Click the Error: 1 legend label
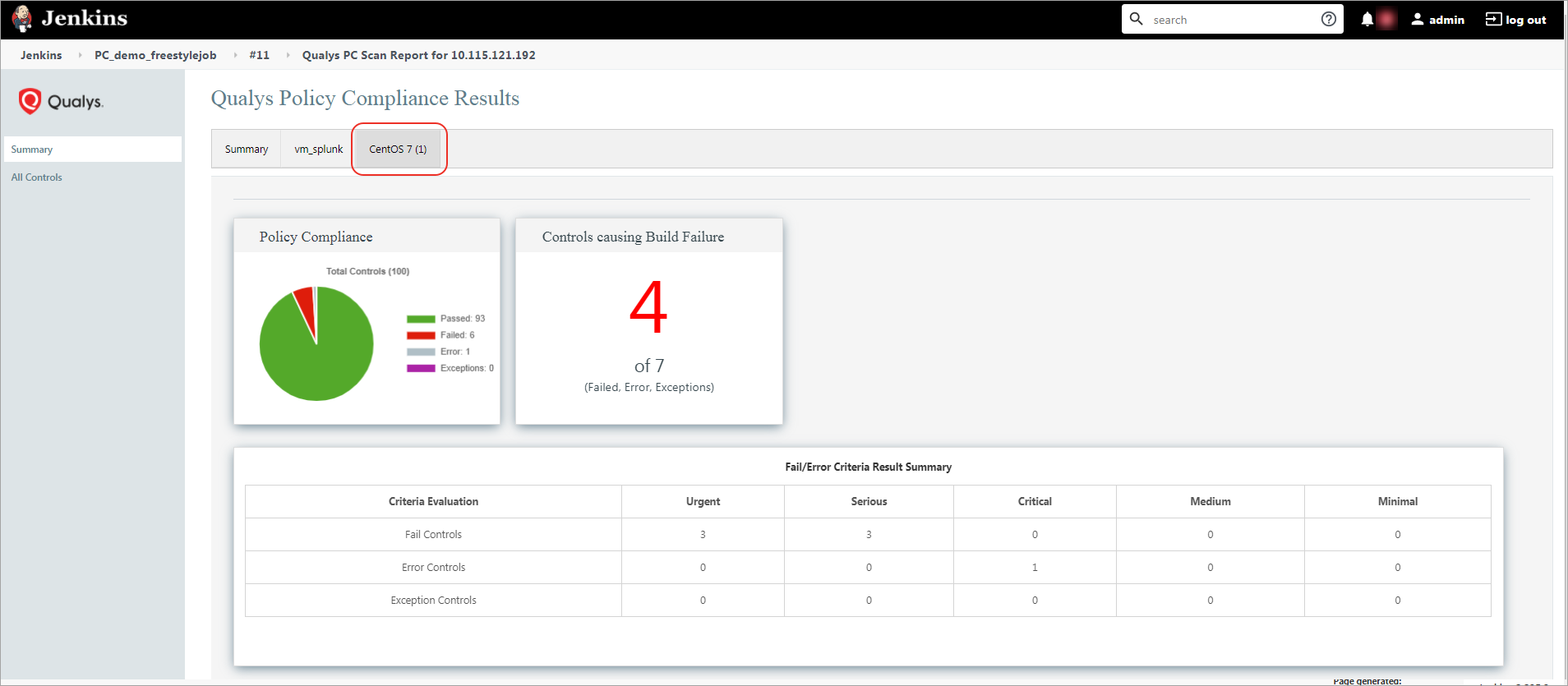The width and height of the screenshot is (1568, 686). pos(455,352)
